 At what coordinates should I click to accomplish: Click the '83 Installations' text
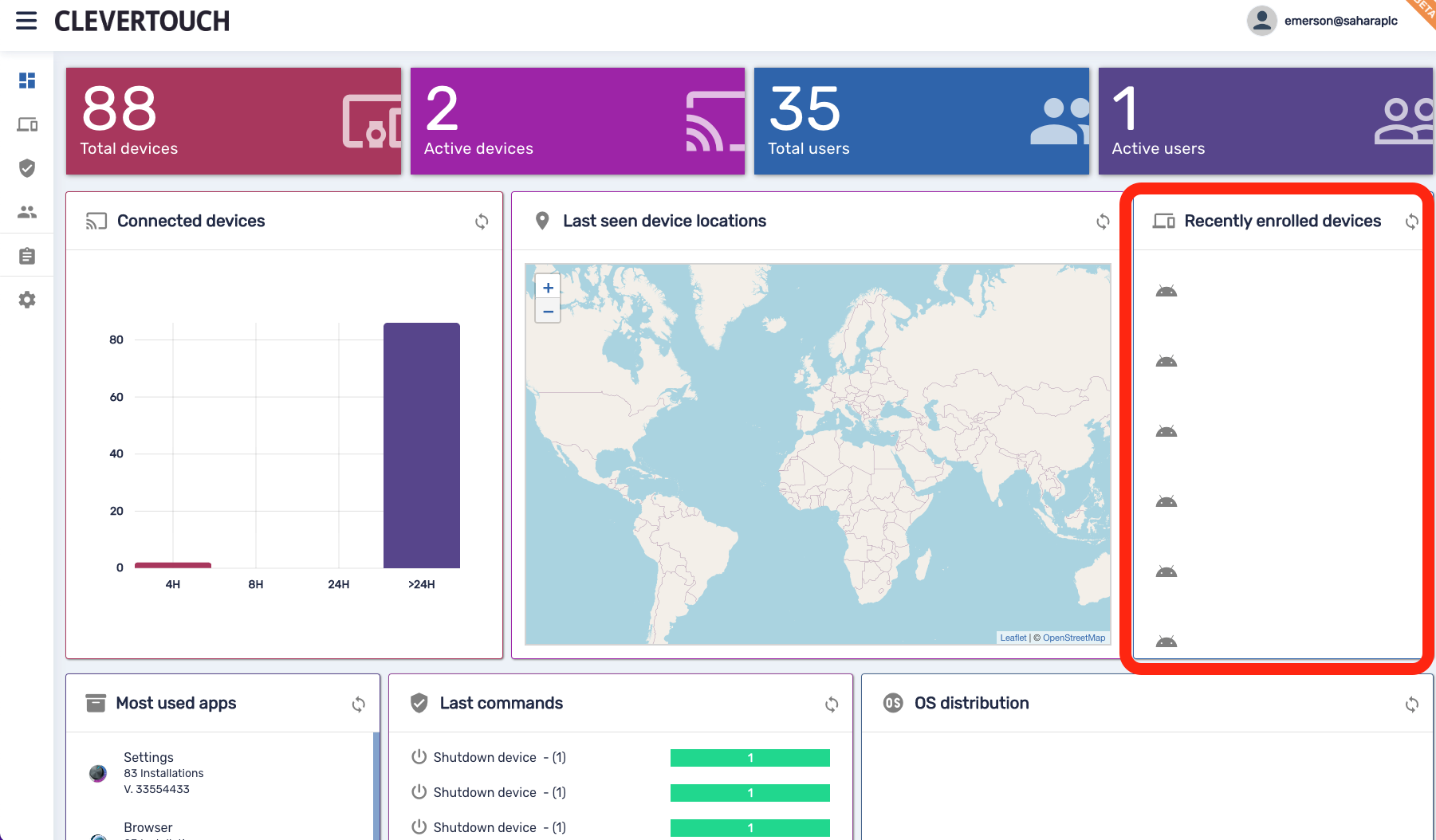click(163, 773)
